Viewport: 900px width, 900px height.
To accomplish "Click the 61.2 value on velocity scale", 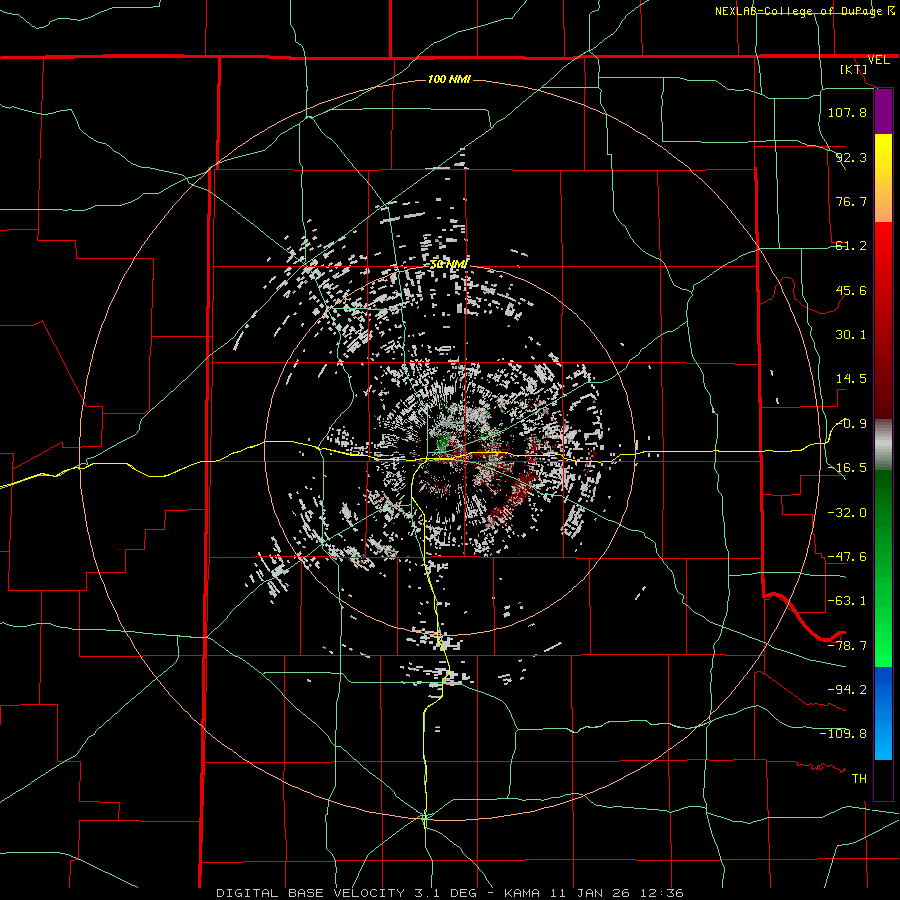I will [851, 246].
